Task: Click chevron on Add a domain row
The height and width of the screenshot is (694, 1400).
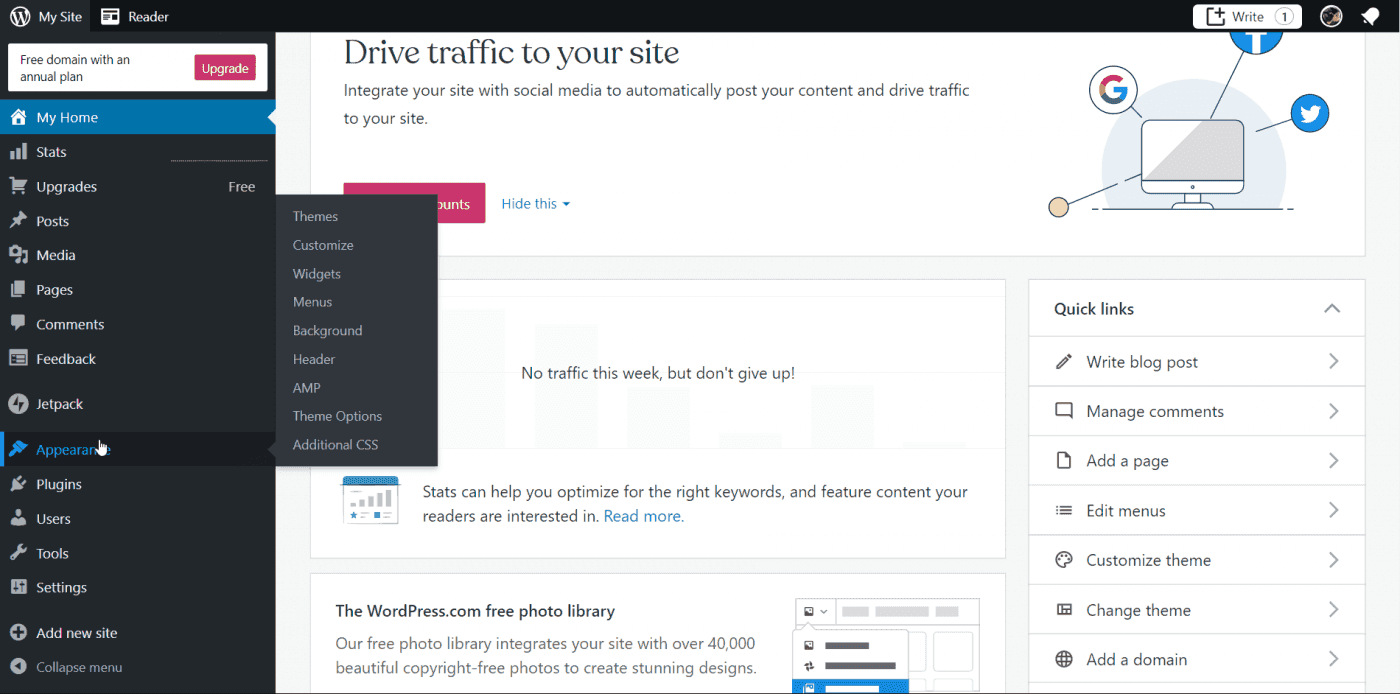Action: [1333, 659]
